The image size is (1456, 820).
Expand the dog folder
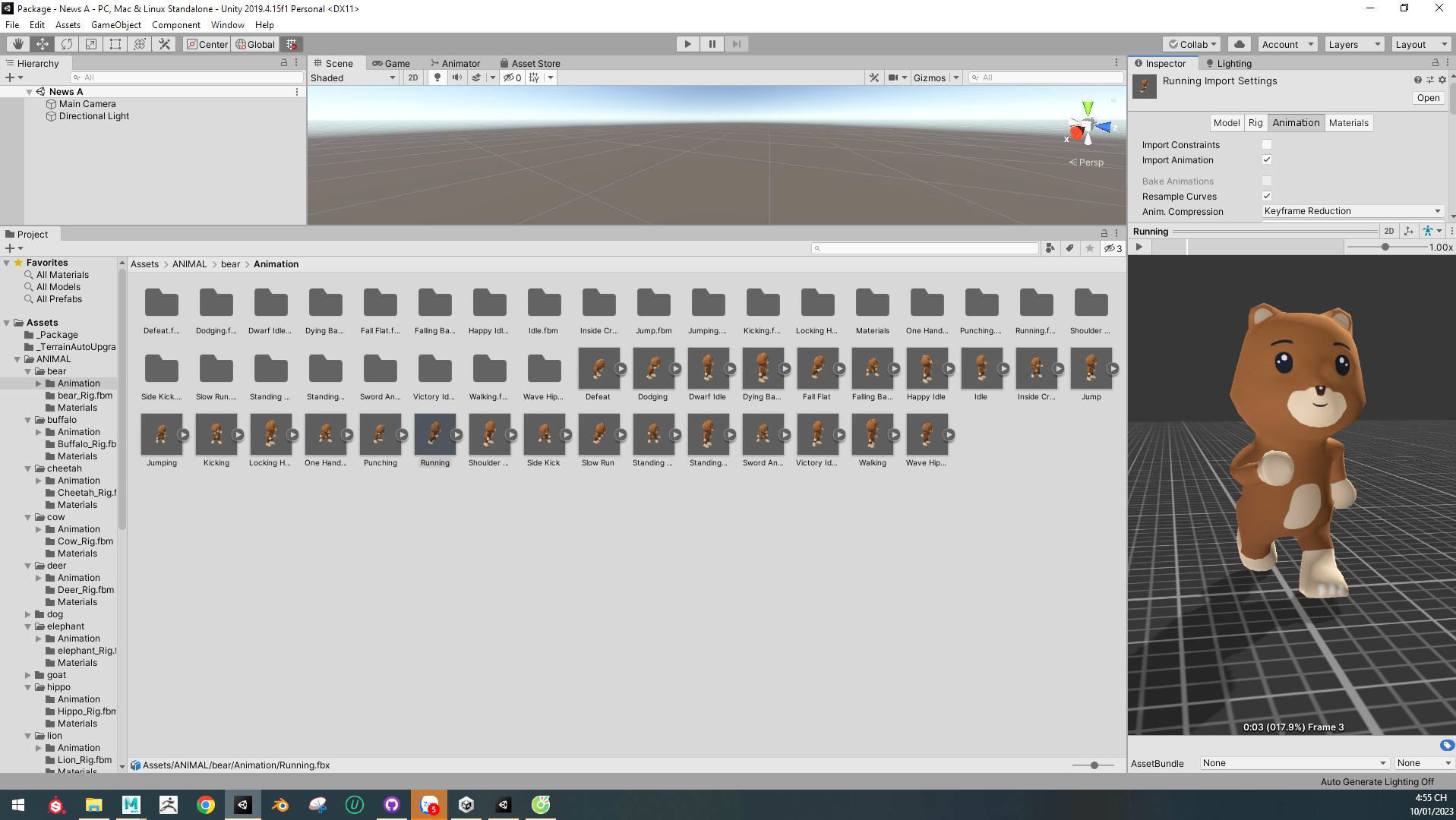(x=28, y=614)
